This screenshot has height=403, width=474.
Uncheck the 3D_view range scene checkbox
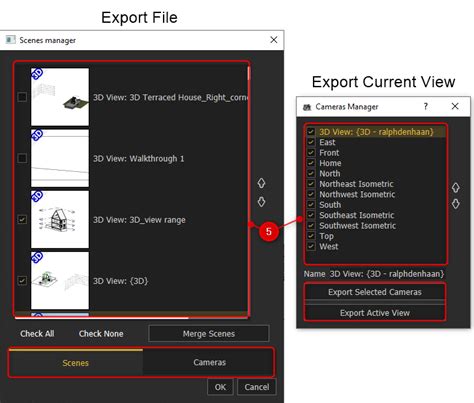[22, 219]
